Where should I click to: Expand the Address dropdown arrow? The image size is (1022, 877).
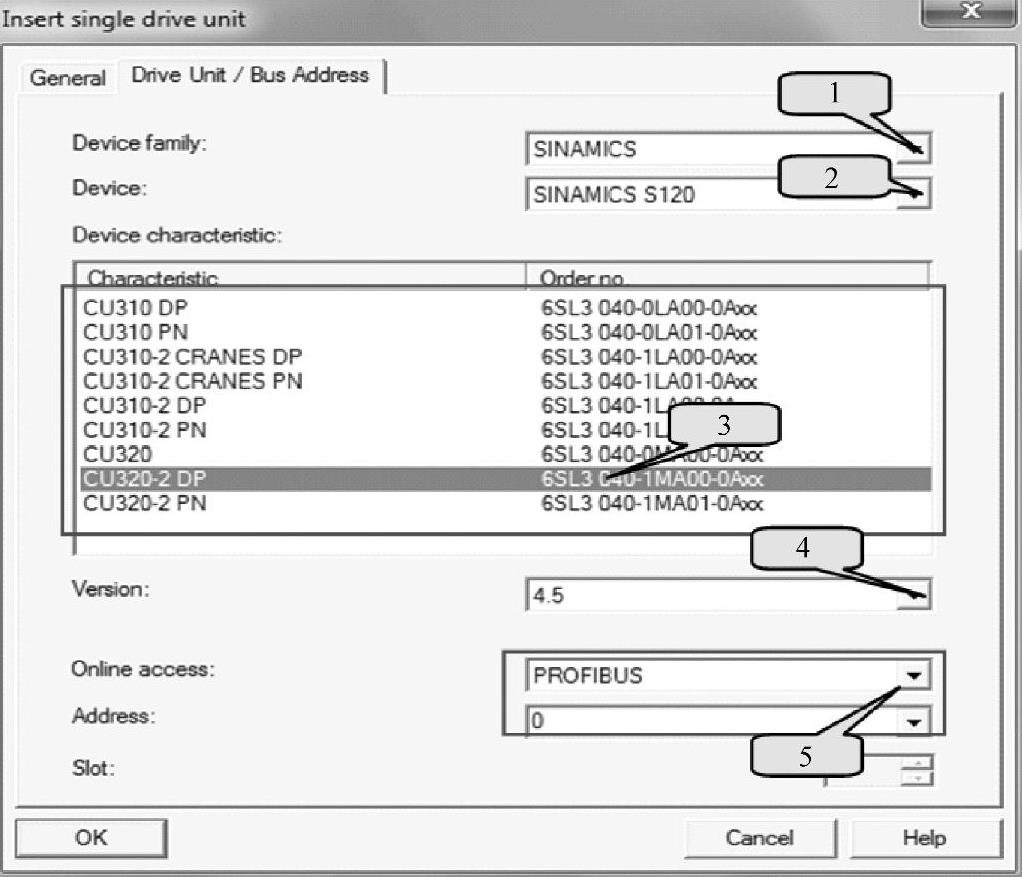[x=914, y=721]
